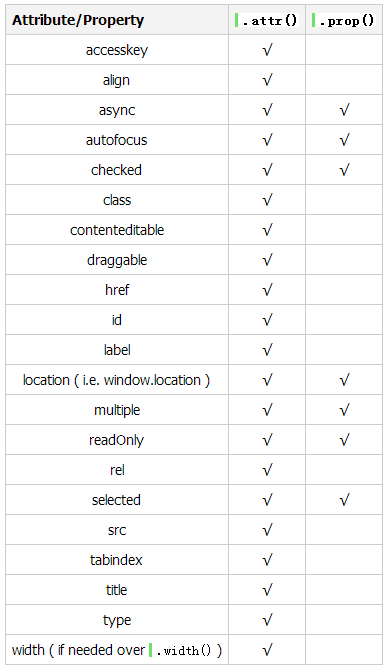Click the readOnly .prop() checkmark

(344, 440)
